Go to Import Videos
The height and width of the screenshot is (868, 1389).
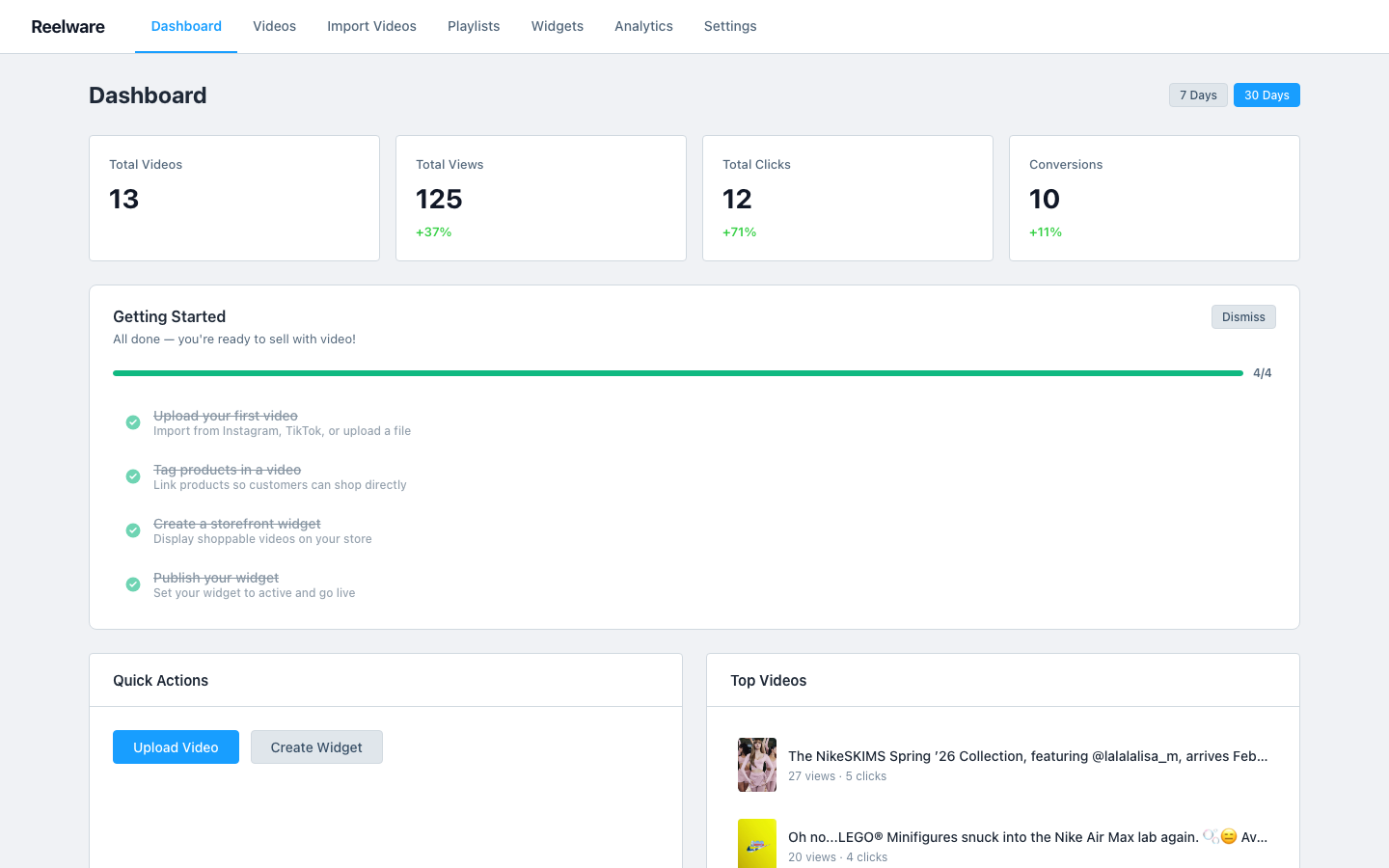(x=371, y=26)
